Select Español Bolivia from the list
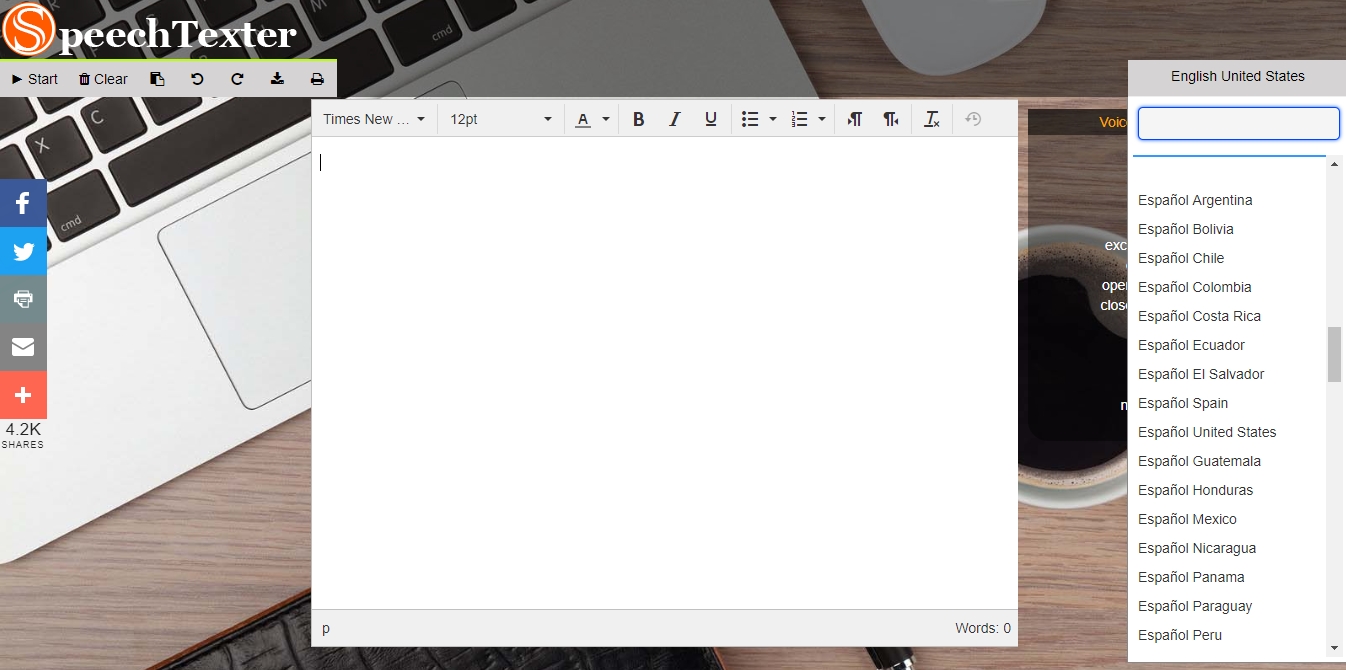The height and width of the screenshot is (670, 1346). coord(1186,229)
